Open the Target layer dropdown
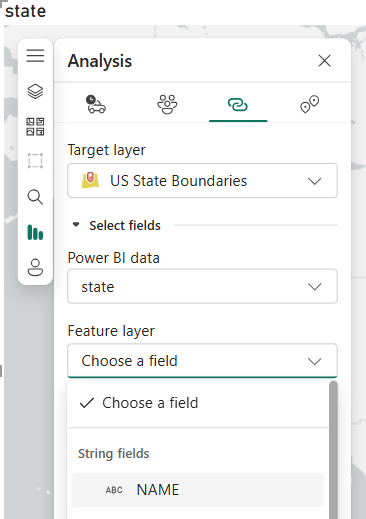The width and height of the screenshot is (366, 519). click(x=202, y=181)
